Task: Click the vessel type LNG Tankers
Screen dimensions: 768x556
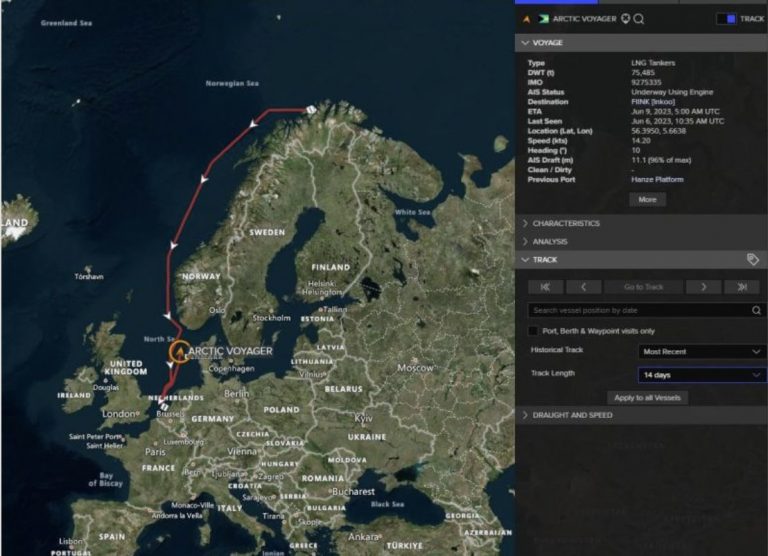Action: (x=653, y=63)
